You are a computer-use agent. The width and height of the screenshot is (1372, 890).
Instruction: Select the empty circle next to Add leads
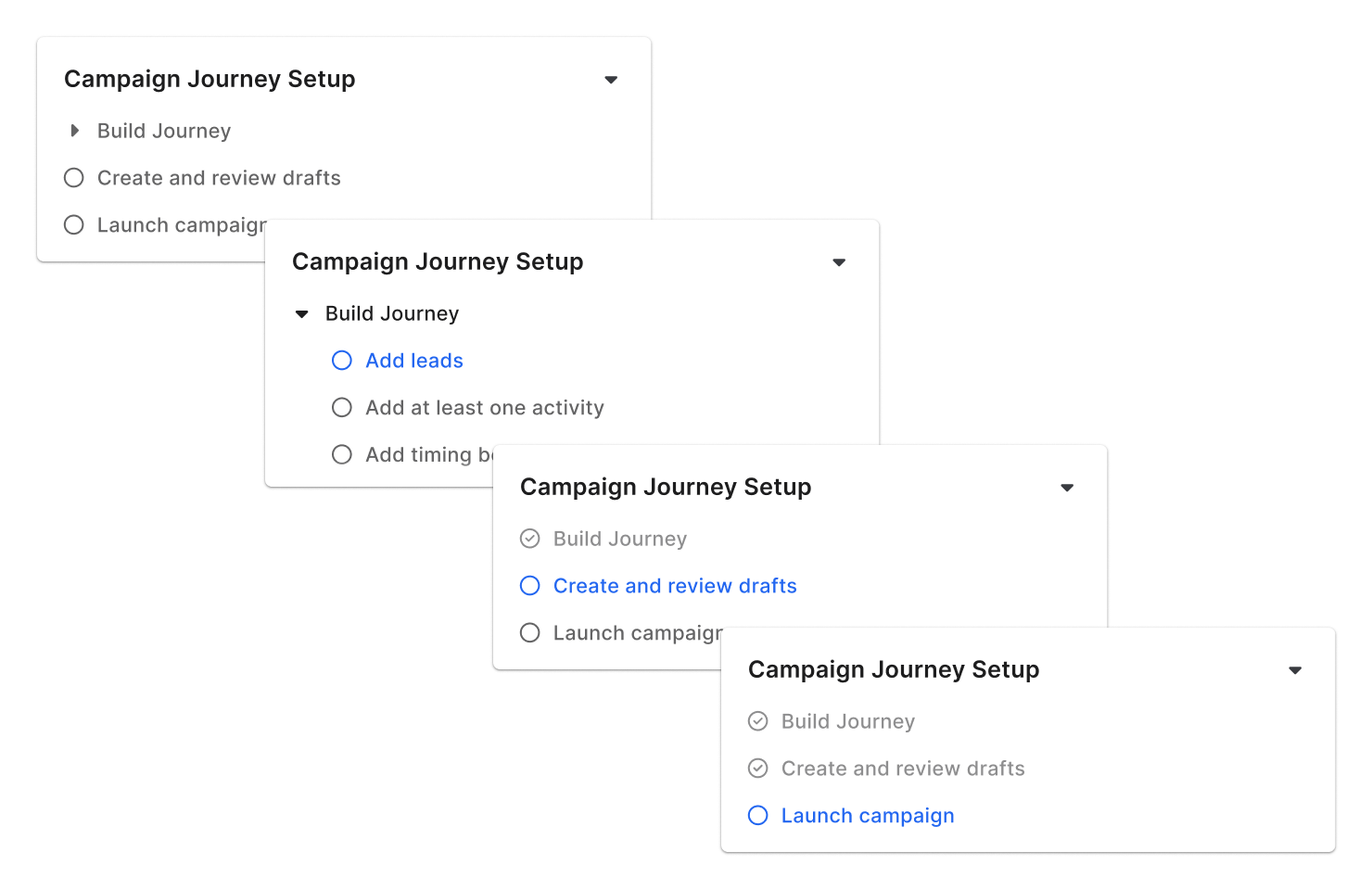click(x=341, y=361)
